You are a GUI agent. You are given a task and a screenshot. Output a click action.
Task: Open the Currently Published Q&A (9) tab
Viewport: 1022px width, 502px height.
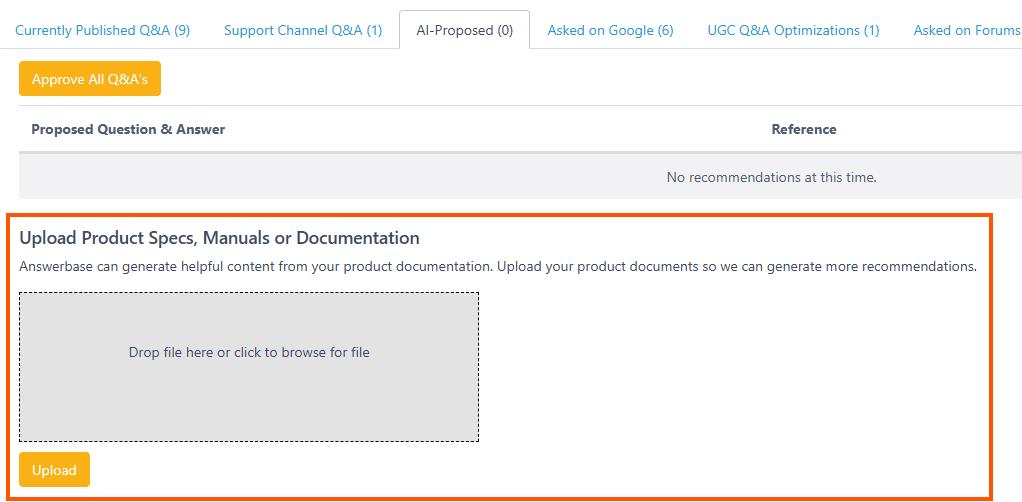(x=102, y=30)
